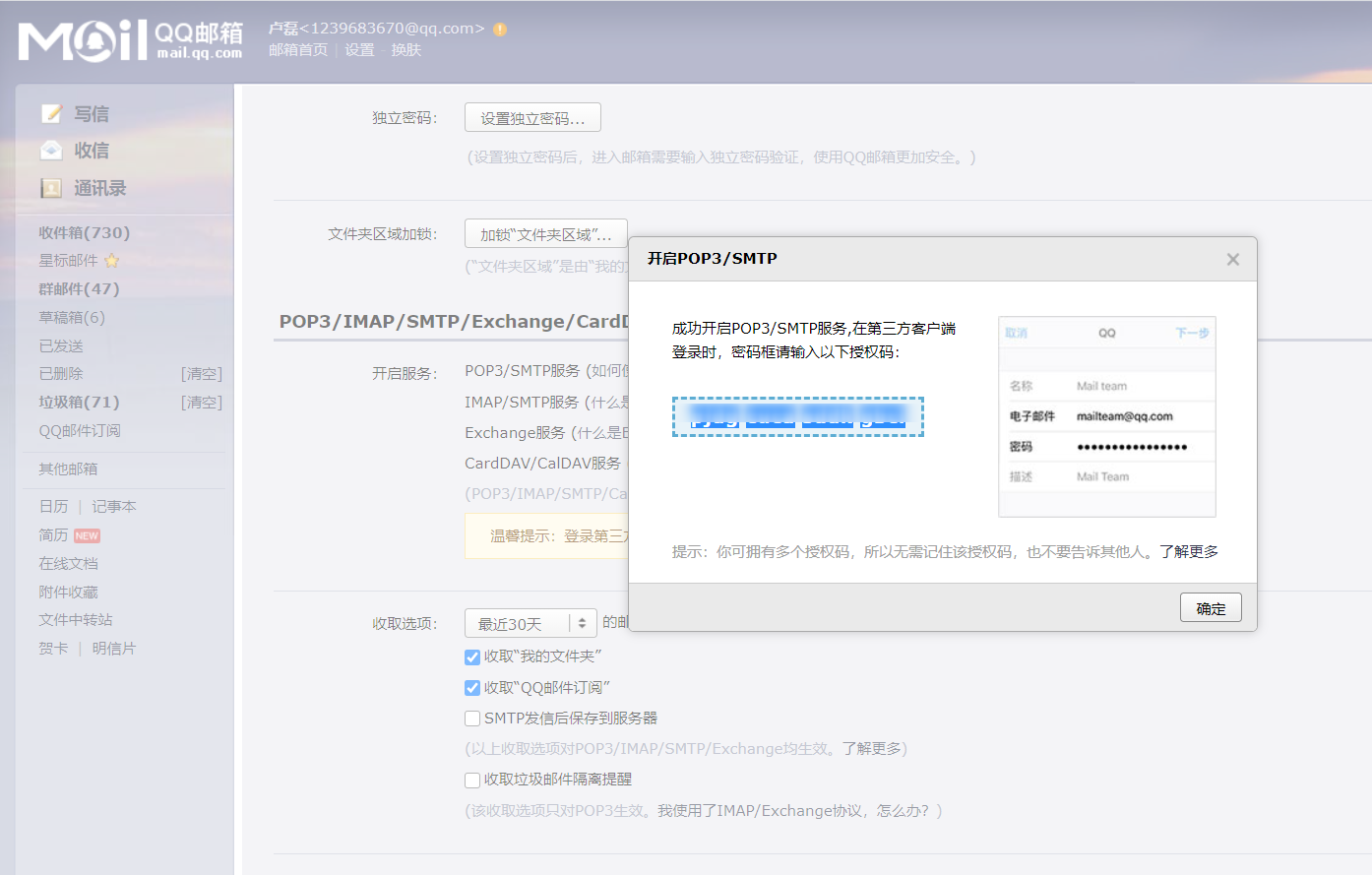
Task: Click POP3/SMTP服务 row text
Action: (x=523, y=371)
